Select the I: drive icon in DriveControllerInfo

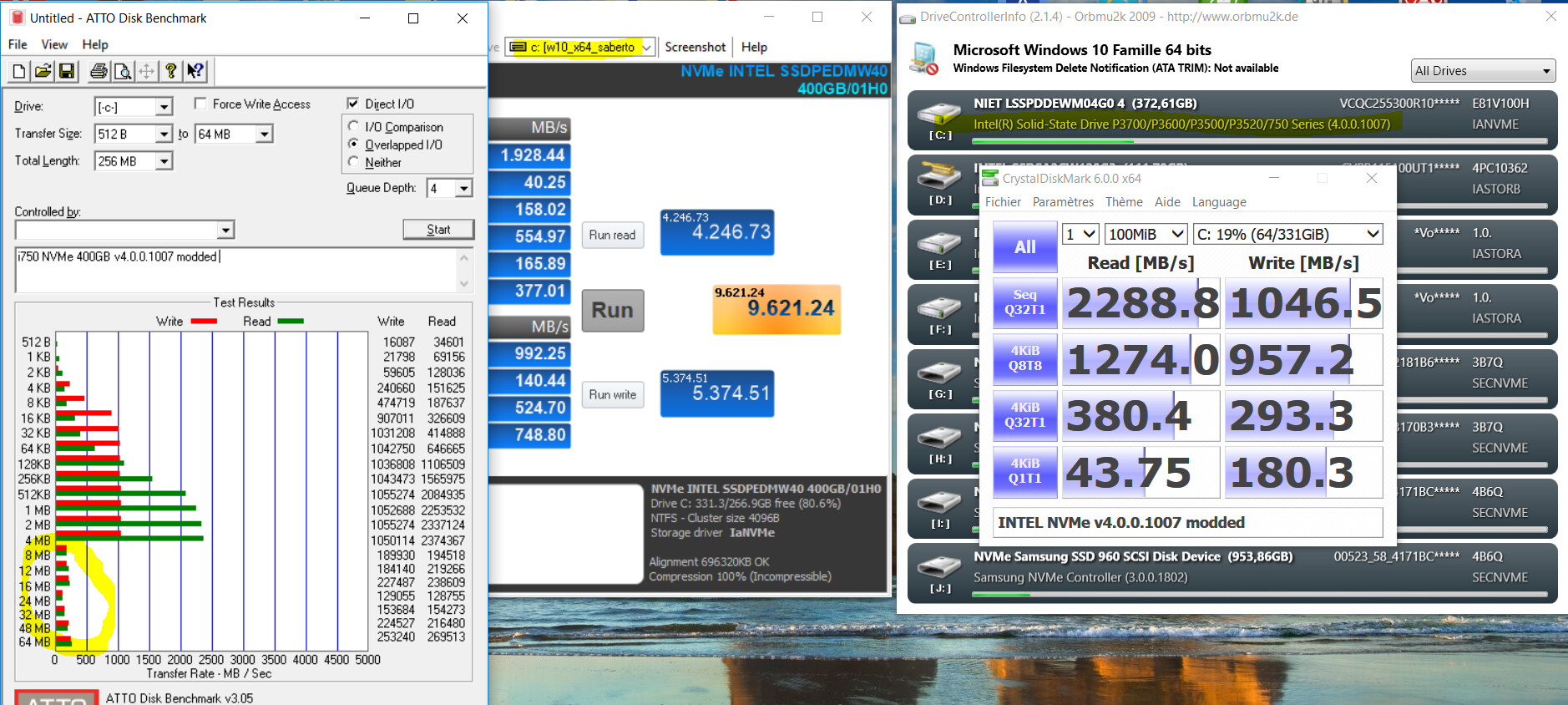(x=940, y=502)
